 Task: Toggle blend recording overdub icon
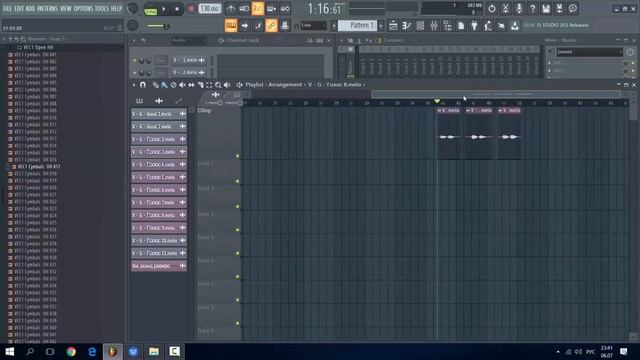pos(271,8)
